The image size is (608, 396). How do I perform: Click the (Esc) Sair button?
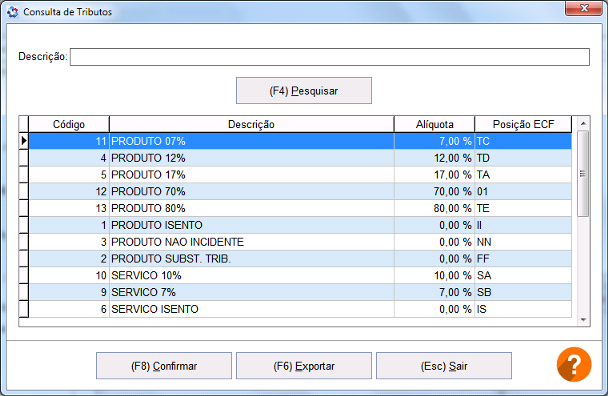pyautogui.click(x=444, y=366)
